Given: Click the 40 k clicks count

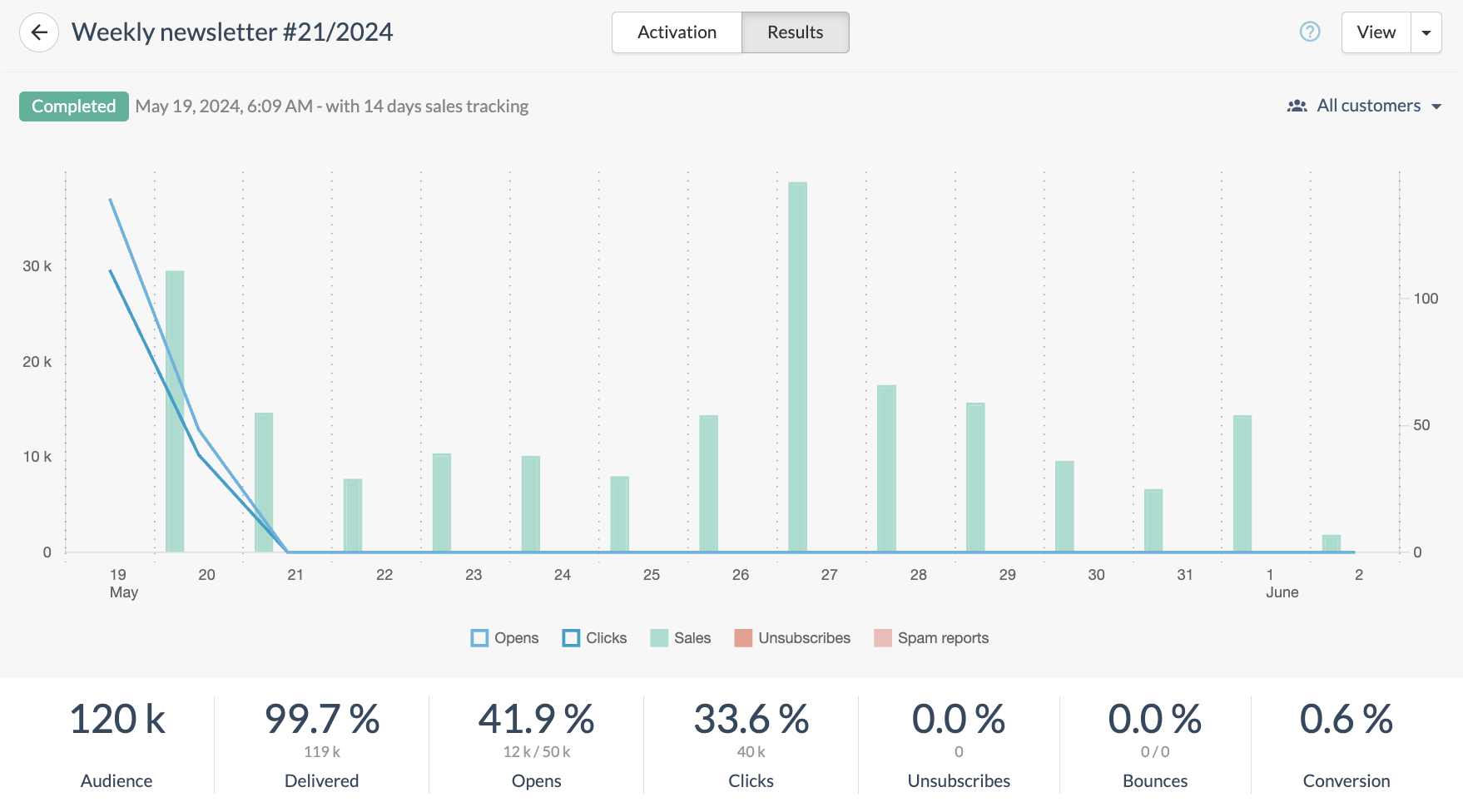Looking at the screenshot, I should pyautogui.click(x=751, y=752).
